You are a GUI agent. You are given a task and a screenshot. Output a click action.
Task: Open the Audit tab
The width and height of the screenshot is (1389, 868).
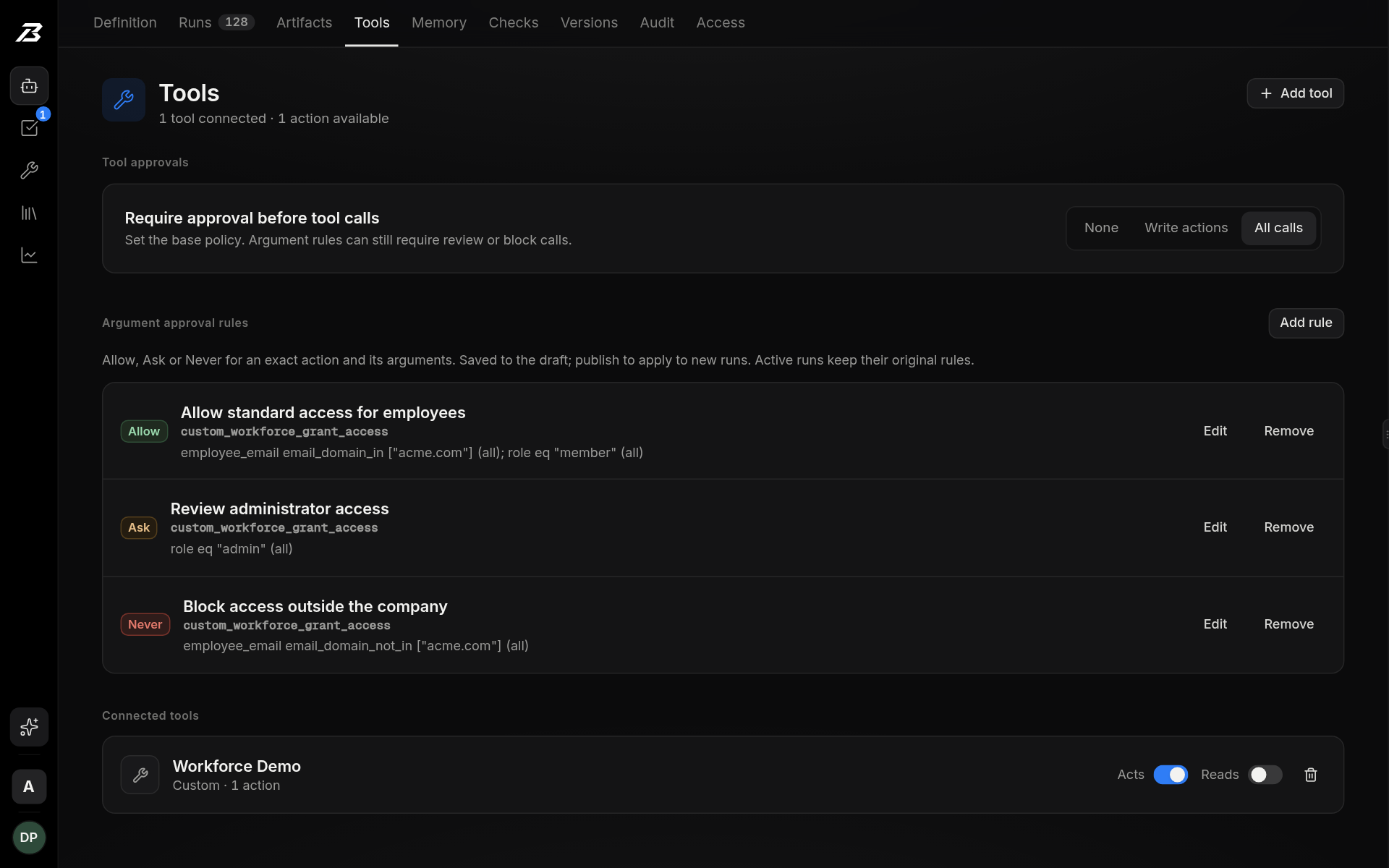[657, 23]
